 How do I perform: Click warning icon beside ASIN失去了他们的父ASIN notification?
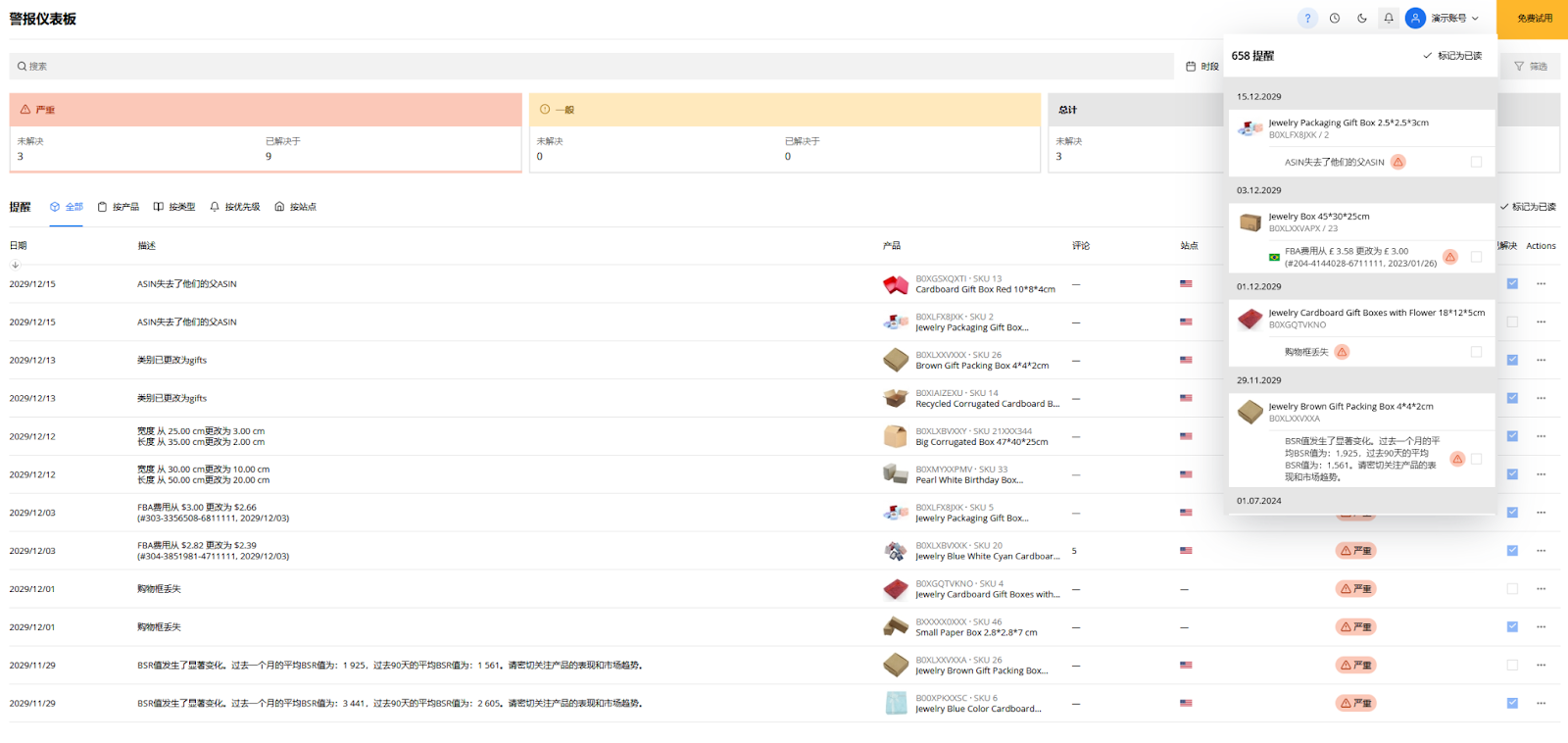pos(1398,162)
